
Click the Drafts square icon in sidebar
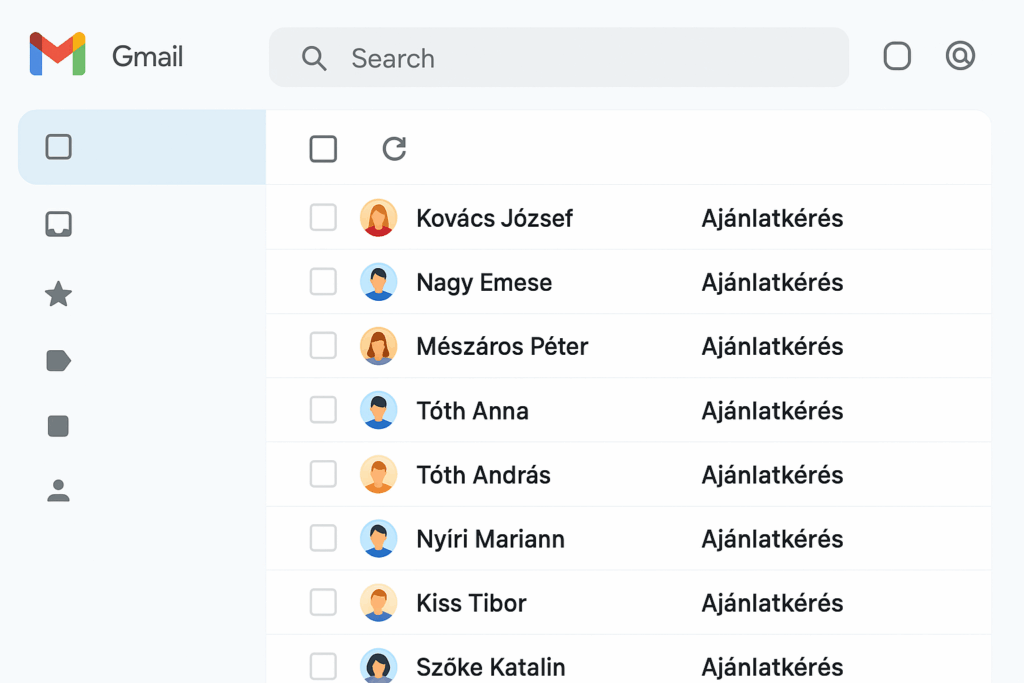(58, 425)
